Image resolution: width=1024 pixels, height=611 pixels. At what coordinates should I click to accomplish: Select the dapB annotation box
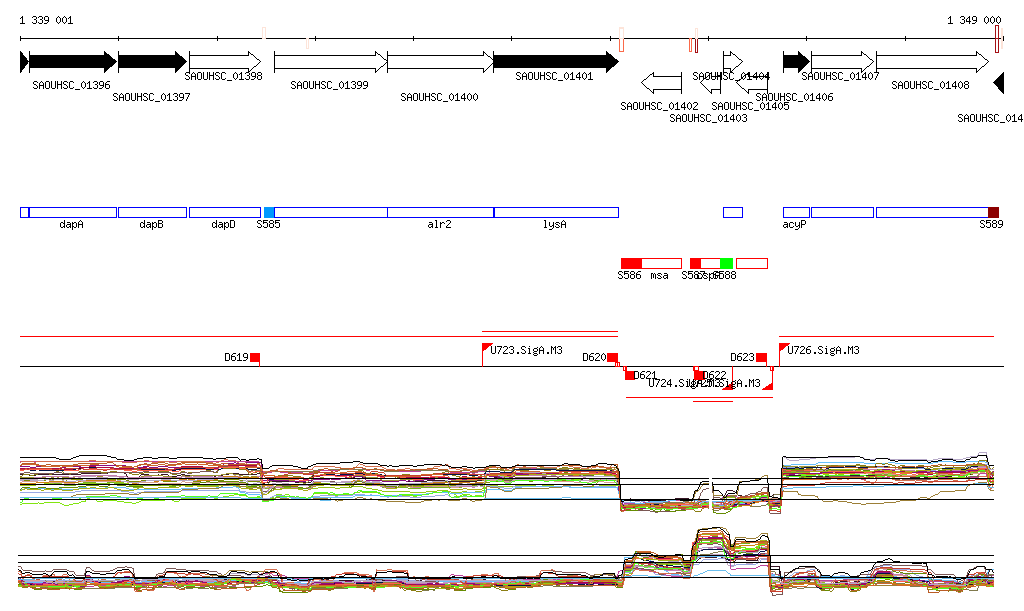[152, 212]
